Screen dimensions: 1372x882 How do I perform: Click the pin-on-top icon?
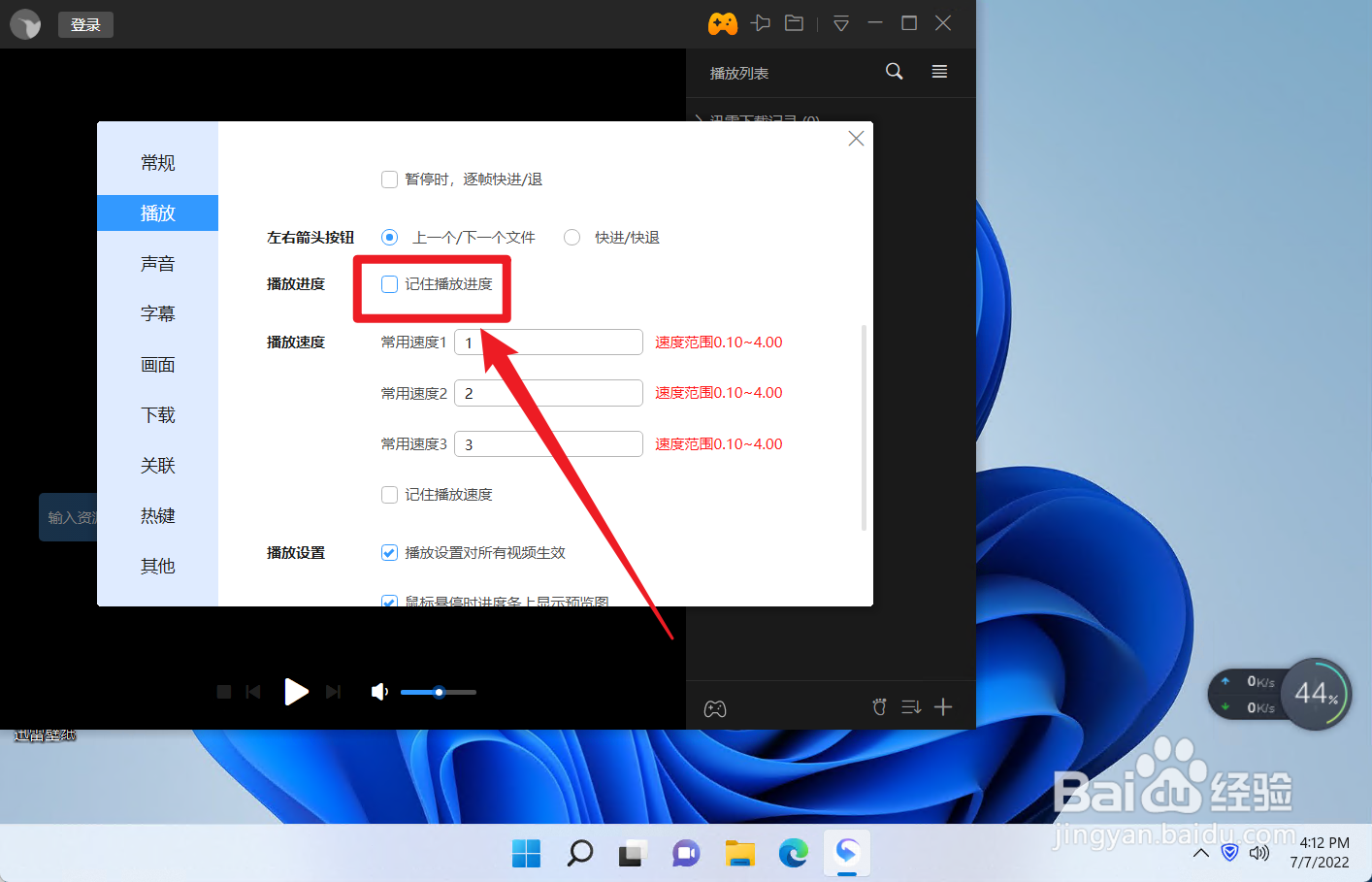pyautogui.click(x=761, y=23)
